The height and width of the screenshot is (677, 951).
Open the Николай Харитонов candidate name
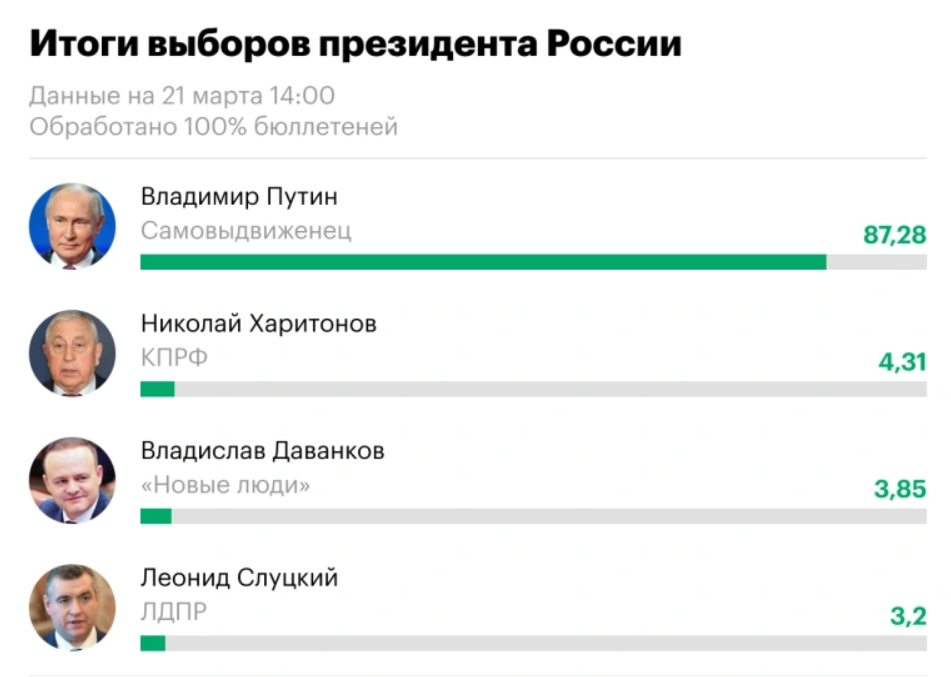point(259,323)
